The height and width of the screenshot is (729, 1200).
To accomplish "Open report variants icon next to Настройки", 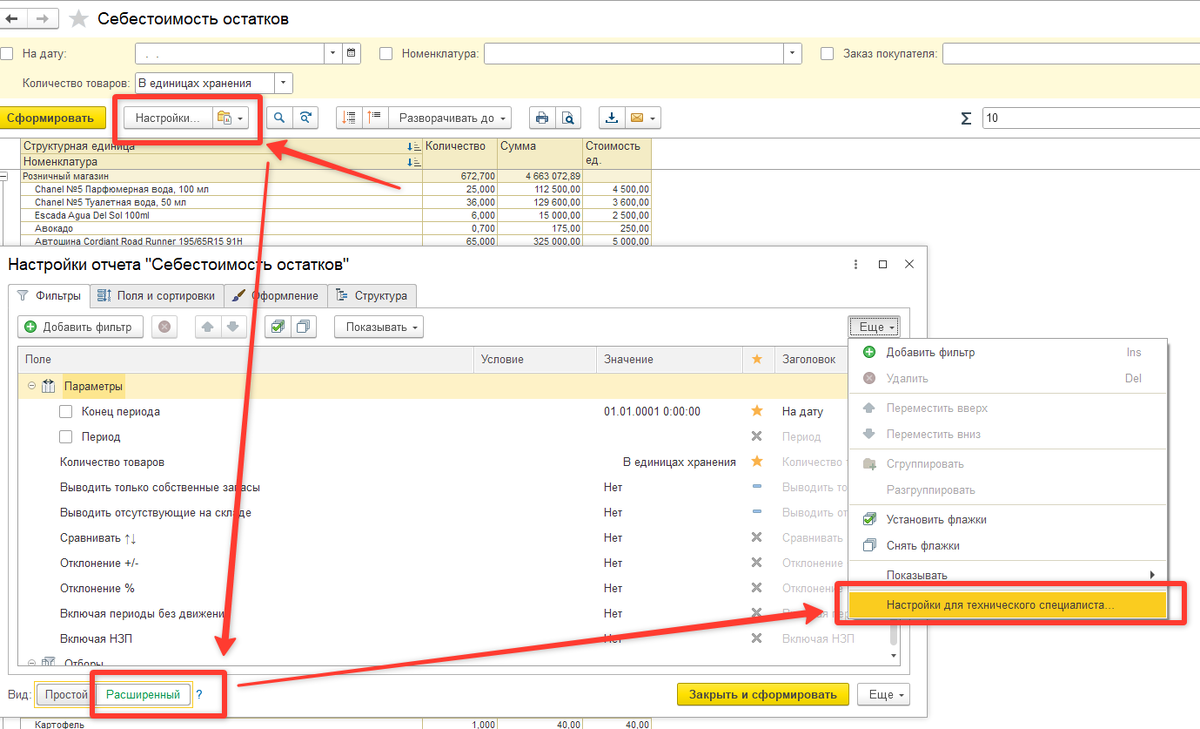I will 230,118.
